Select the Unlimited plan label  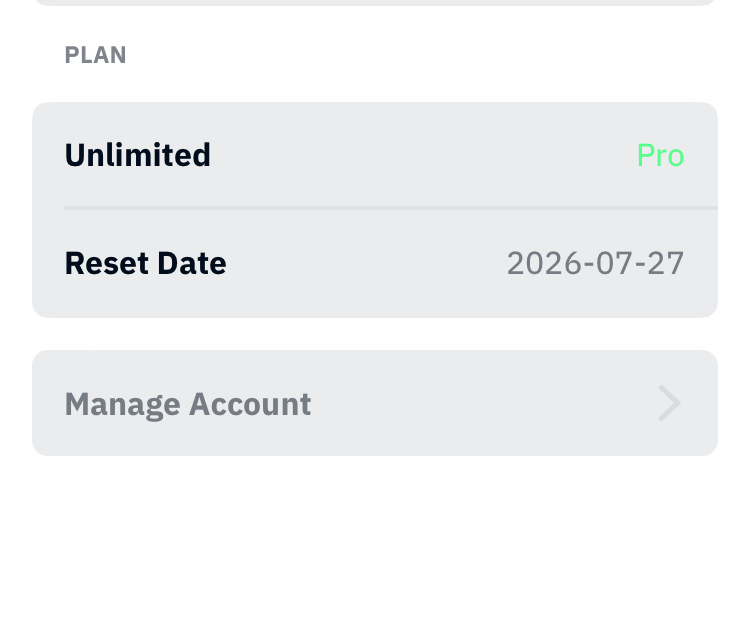tap(137, 155)
